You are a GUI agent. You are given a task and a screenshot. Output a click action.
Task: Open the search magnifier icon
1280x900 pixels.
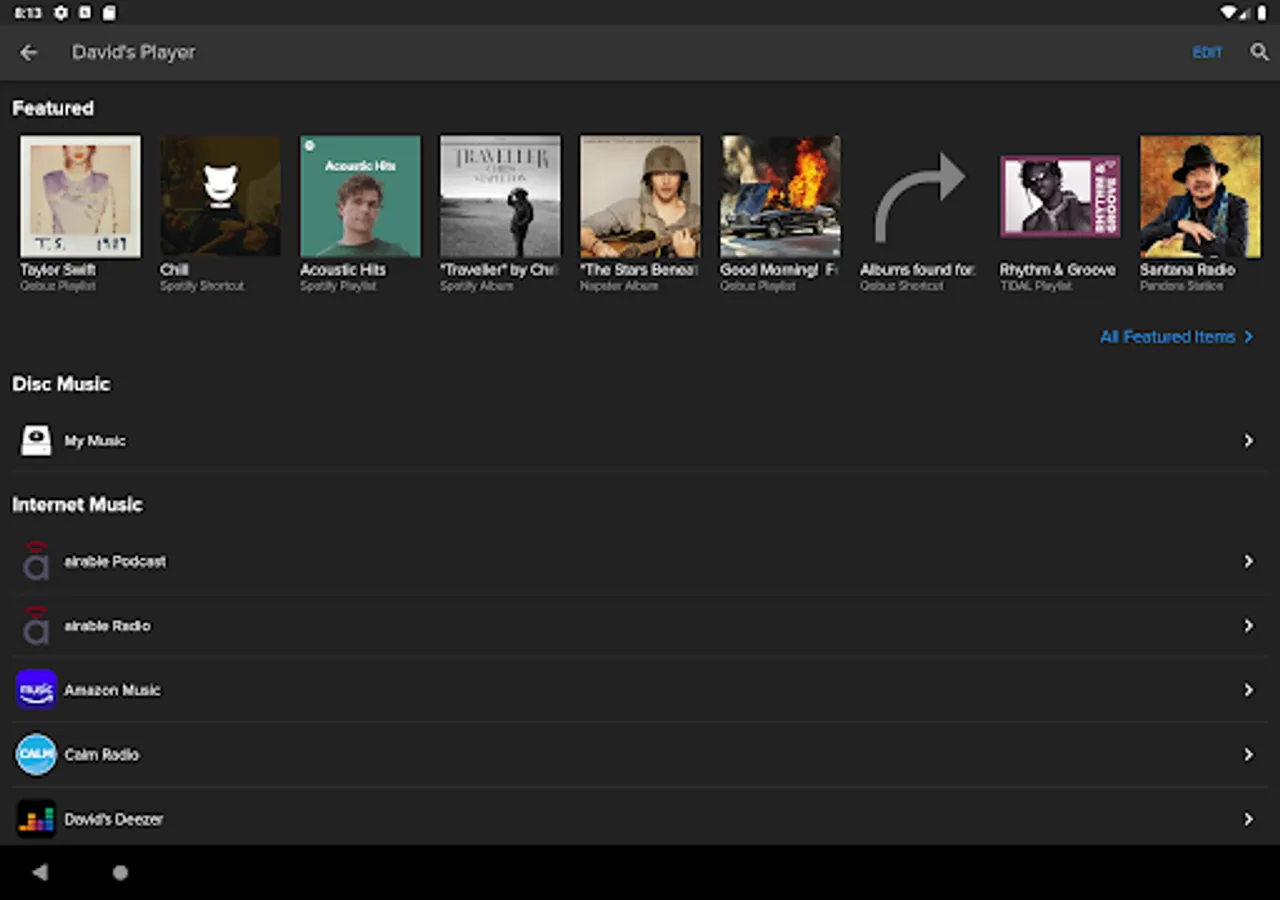click(1259, 52)
